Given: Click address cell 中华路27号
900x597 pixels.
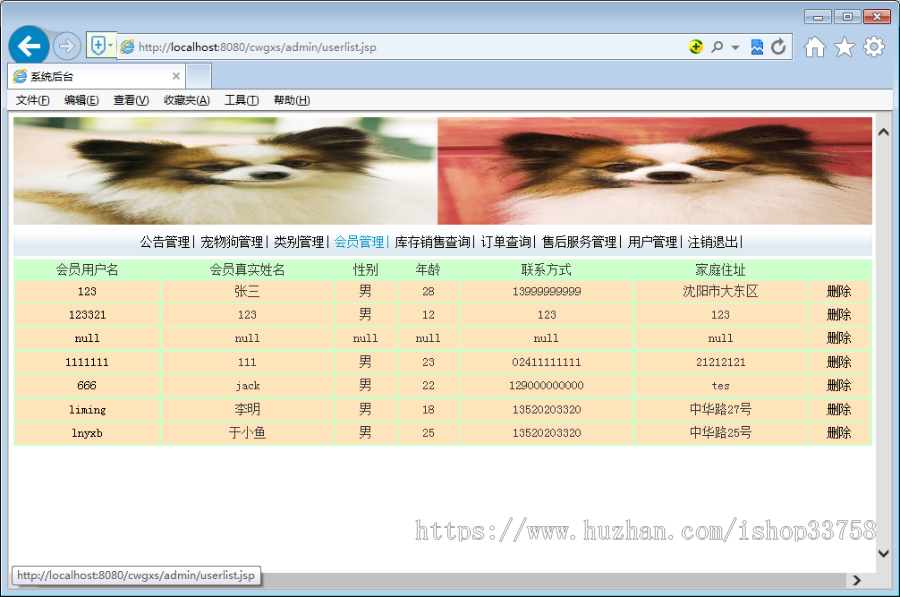Looking at the screenshot, I should (720, 409).
